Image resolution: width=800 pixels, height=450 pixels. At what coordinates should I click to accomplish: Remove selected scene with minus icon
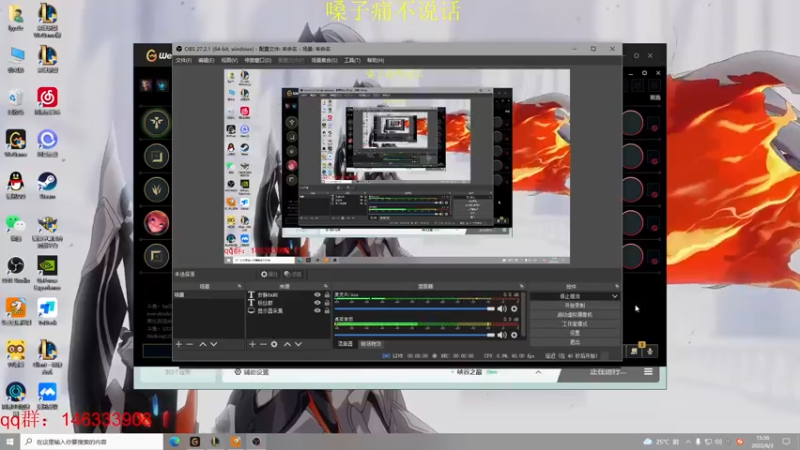190,344
